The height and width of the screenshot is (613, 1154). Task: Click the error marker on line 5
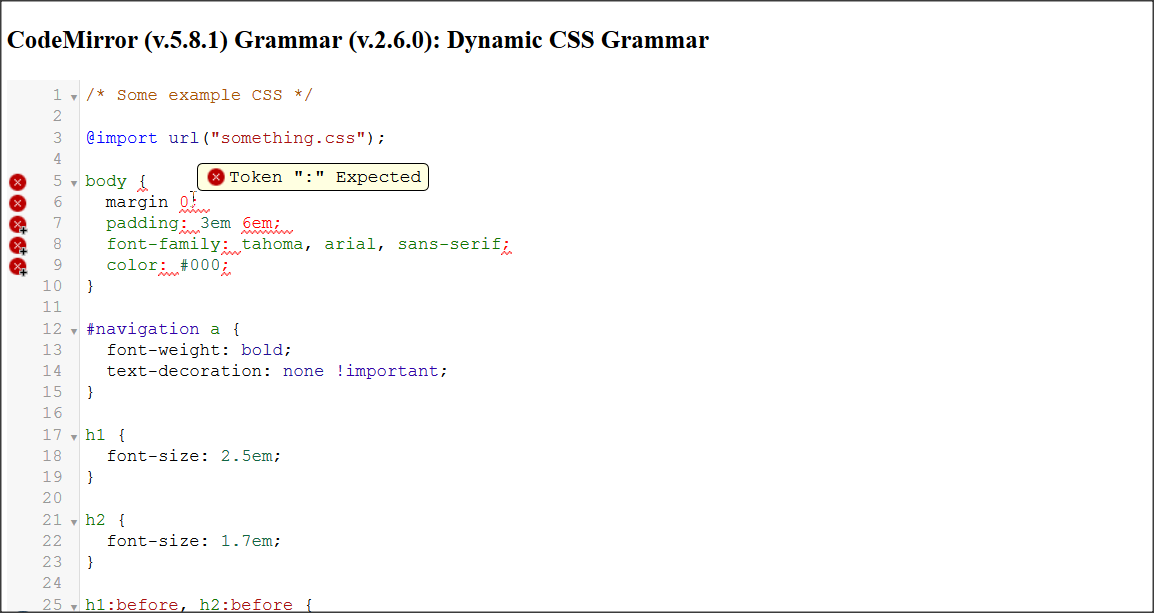click(x=18, y=183)
